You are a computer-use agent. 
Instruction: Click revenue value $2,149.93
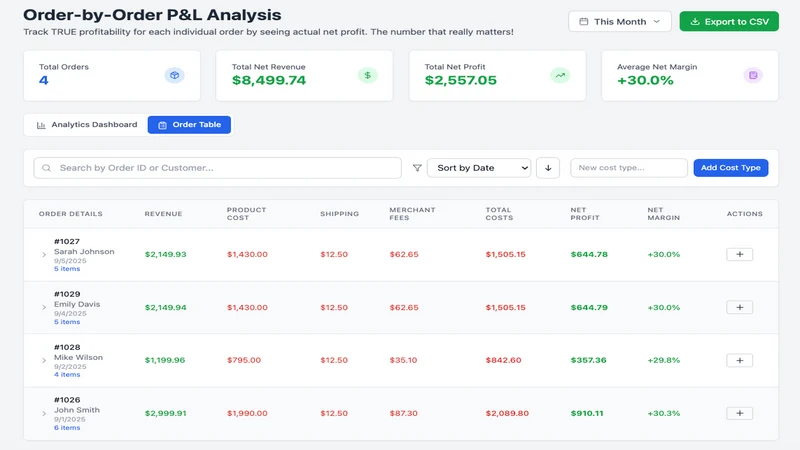coord(165,255)
